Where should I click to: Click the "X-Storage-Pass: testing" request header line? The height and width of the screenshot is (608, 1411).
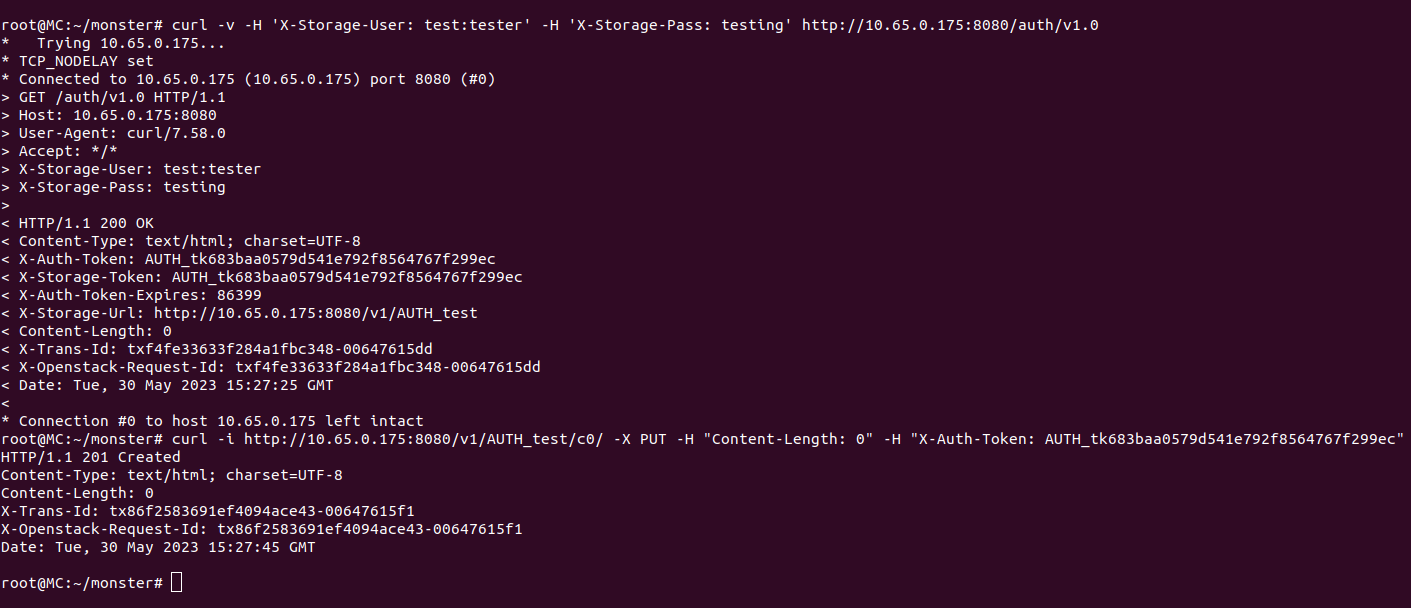coord(122,187)
